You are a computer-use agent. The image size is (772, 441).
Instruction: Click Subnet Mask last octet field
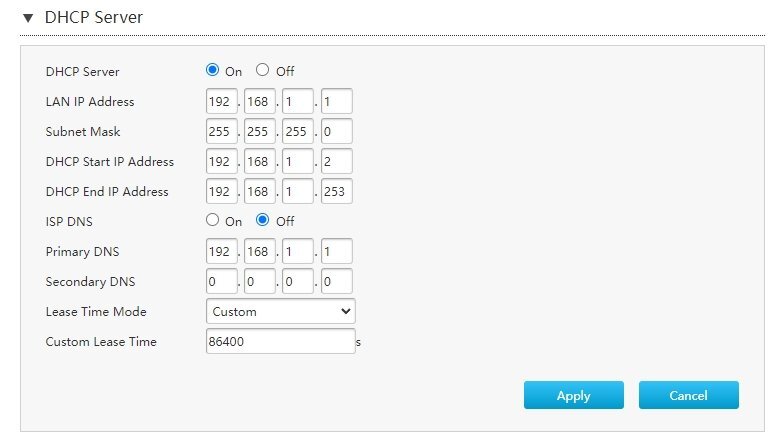point(337,131)
